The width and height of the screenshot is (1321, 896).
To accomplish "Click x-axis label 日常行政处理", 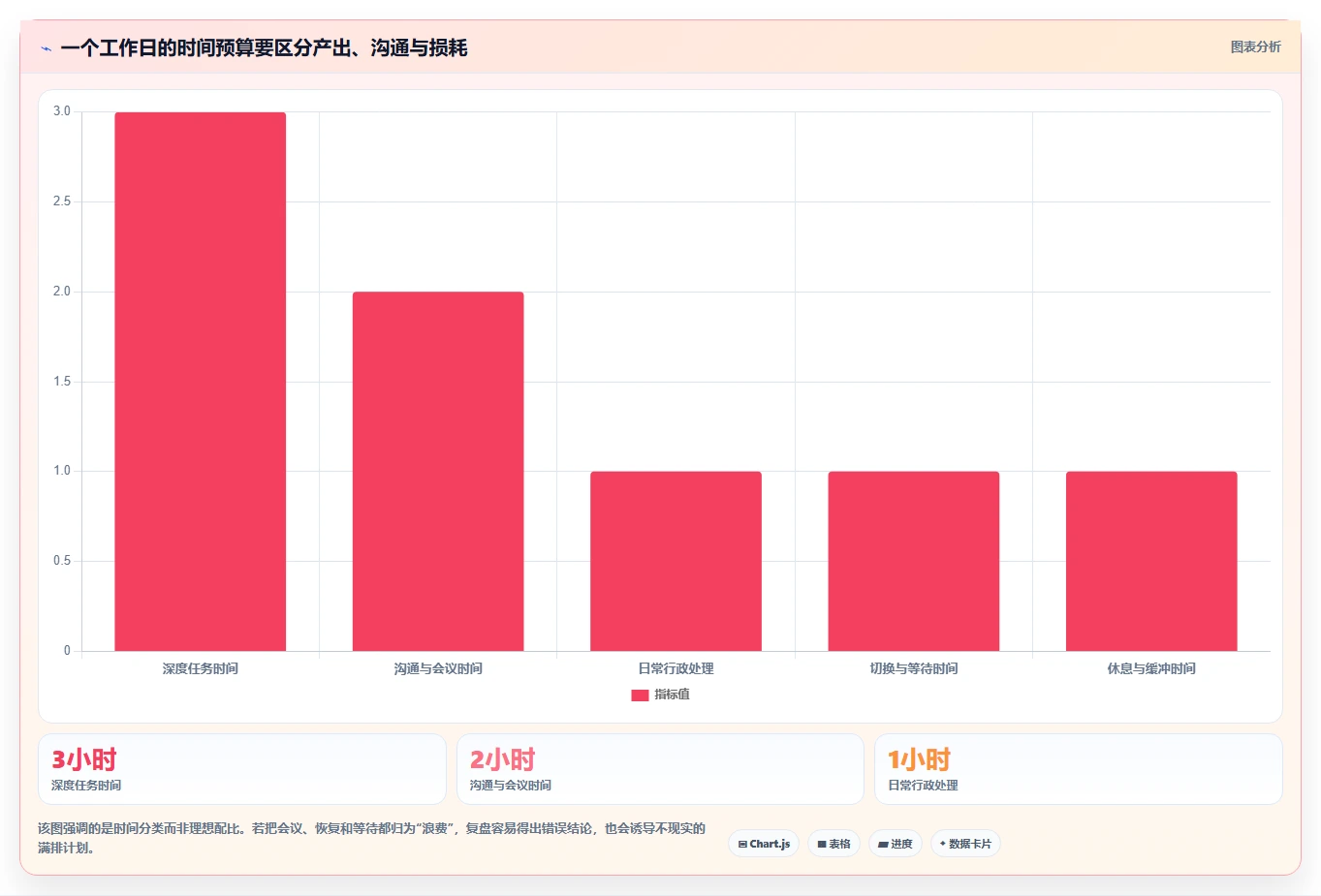I will coord(676,668).
